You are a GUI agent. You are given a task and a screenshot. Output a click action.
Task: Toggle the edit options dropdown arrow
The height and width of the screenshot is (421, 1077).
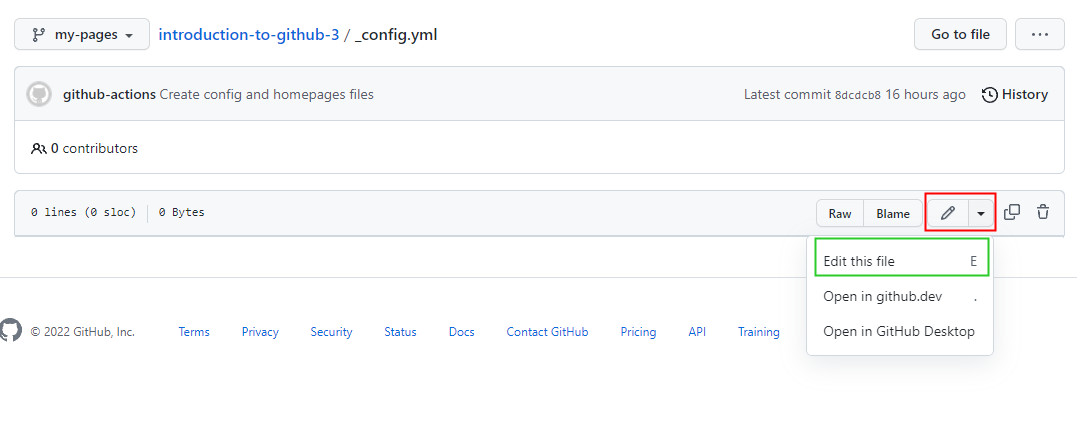[981, 213]
